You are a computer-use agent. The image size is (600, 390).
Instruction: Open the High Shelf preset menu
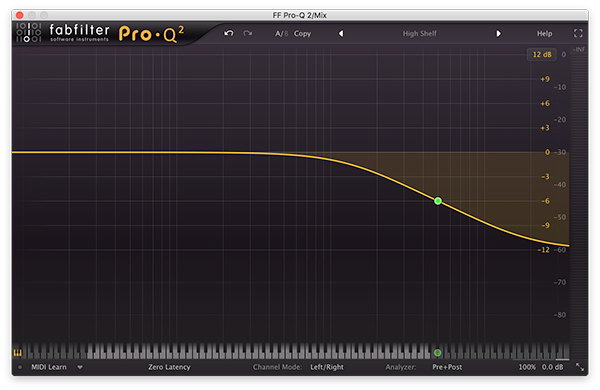pyautogui.click(x=419, y=34)
